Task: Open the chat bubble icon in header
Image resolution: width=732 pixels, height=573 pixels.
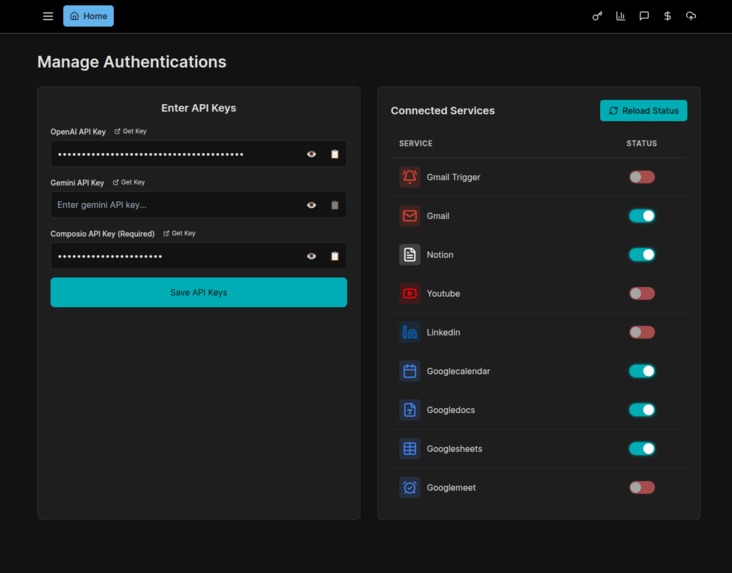Action: click(x=644, y=16)
